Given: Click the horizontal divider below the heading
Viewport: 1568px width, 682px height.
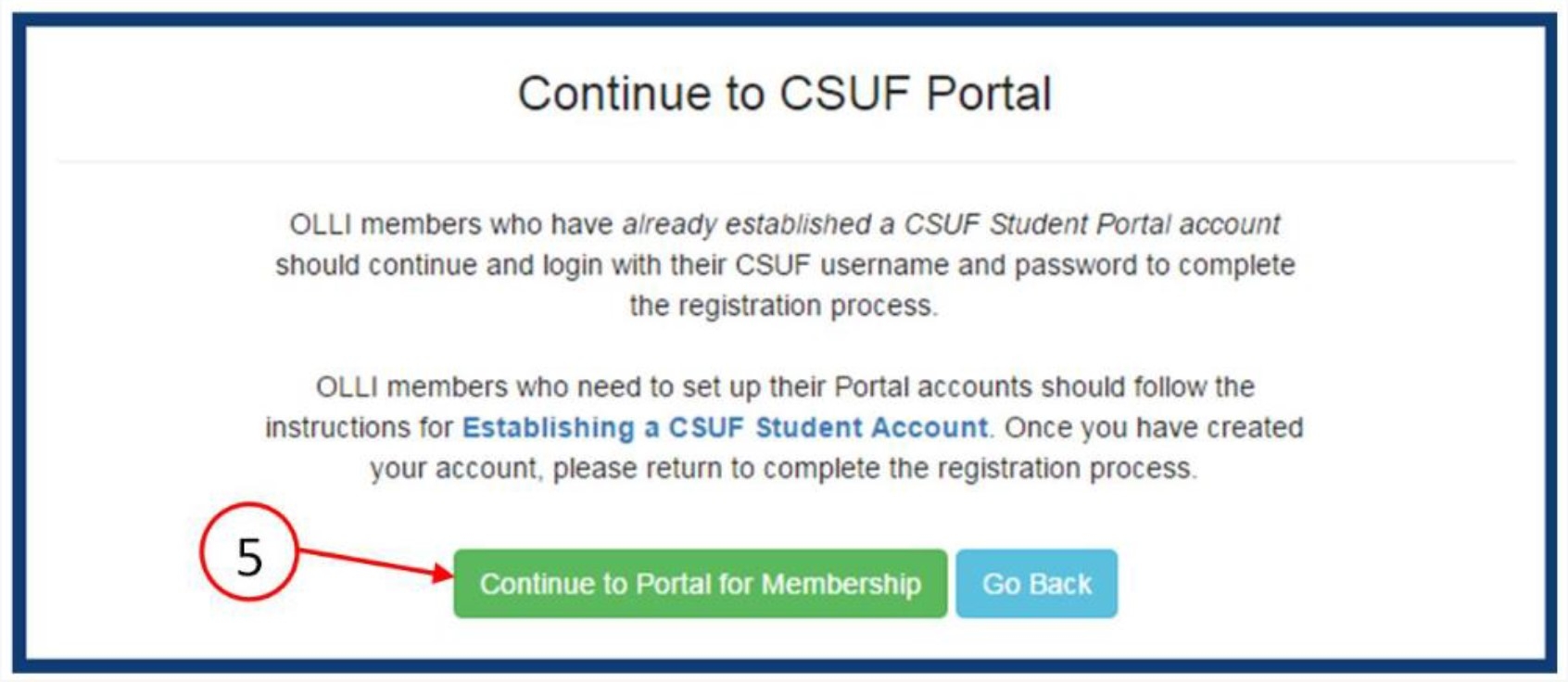Looking at the screenshot, I should [x=783, y=156].
